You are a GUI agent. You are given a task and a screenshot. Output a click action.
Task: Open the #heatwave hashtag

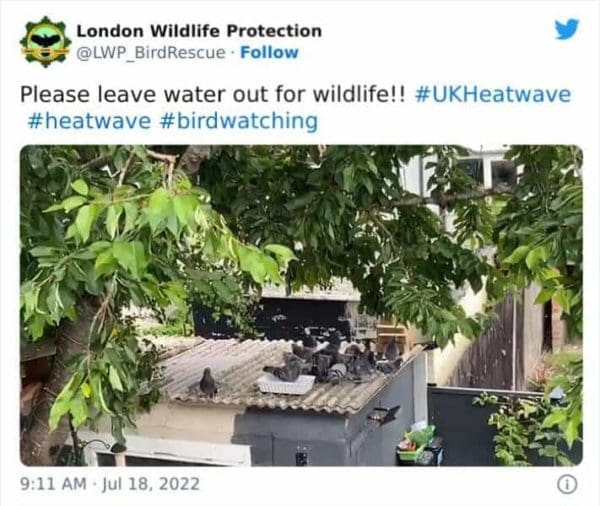click(89, 121)
